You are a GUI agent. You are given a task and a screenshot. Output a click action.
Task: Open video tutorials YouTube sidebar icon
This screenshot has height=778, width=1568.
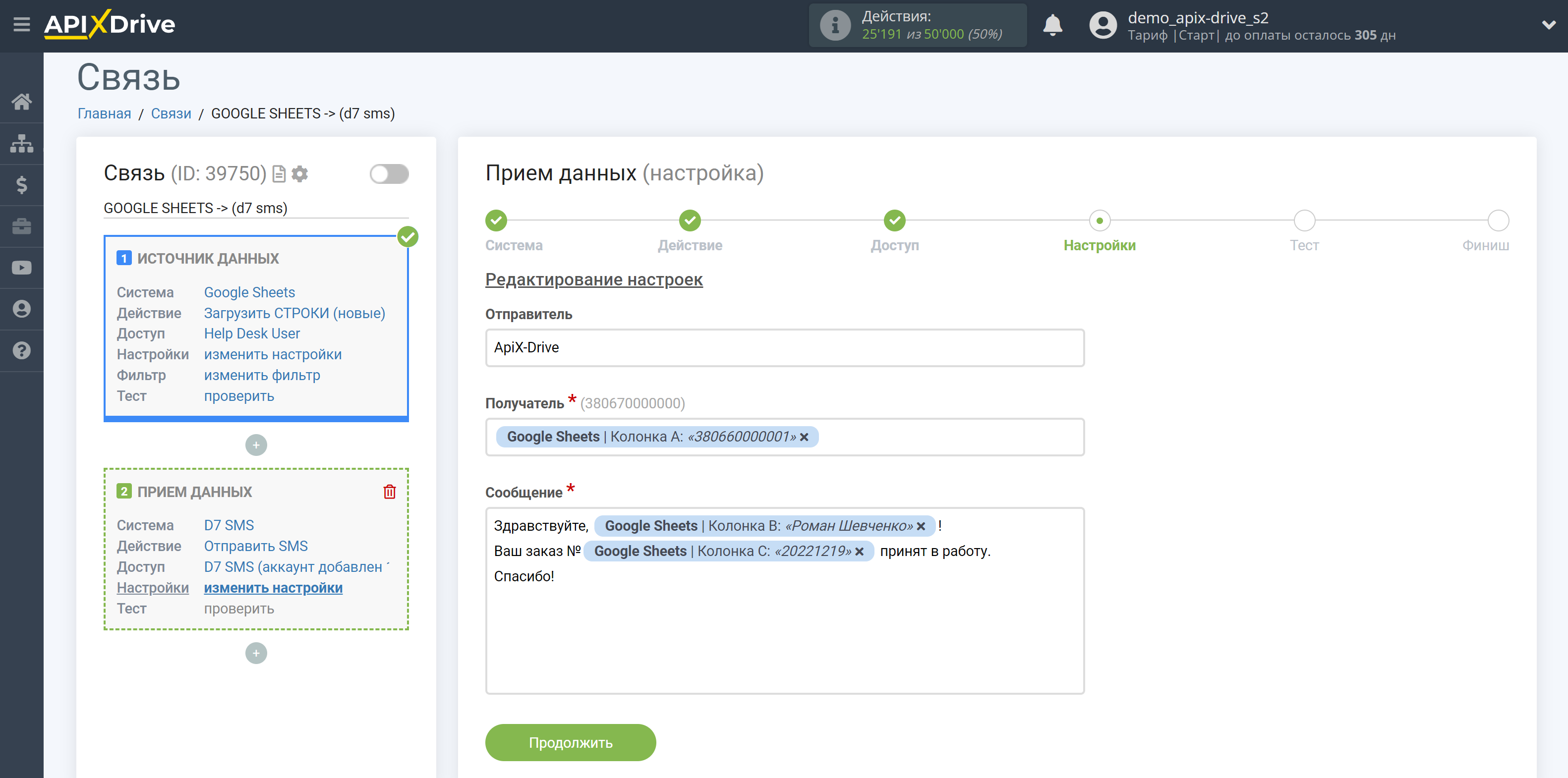(x=22, y=268)
